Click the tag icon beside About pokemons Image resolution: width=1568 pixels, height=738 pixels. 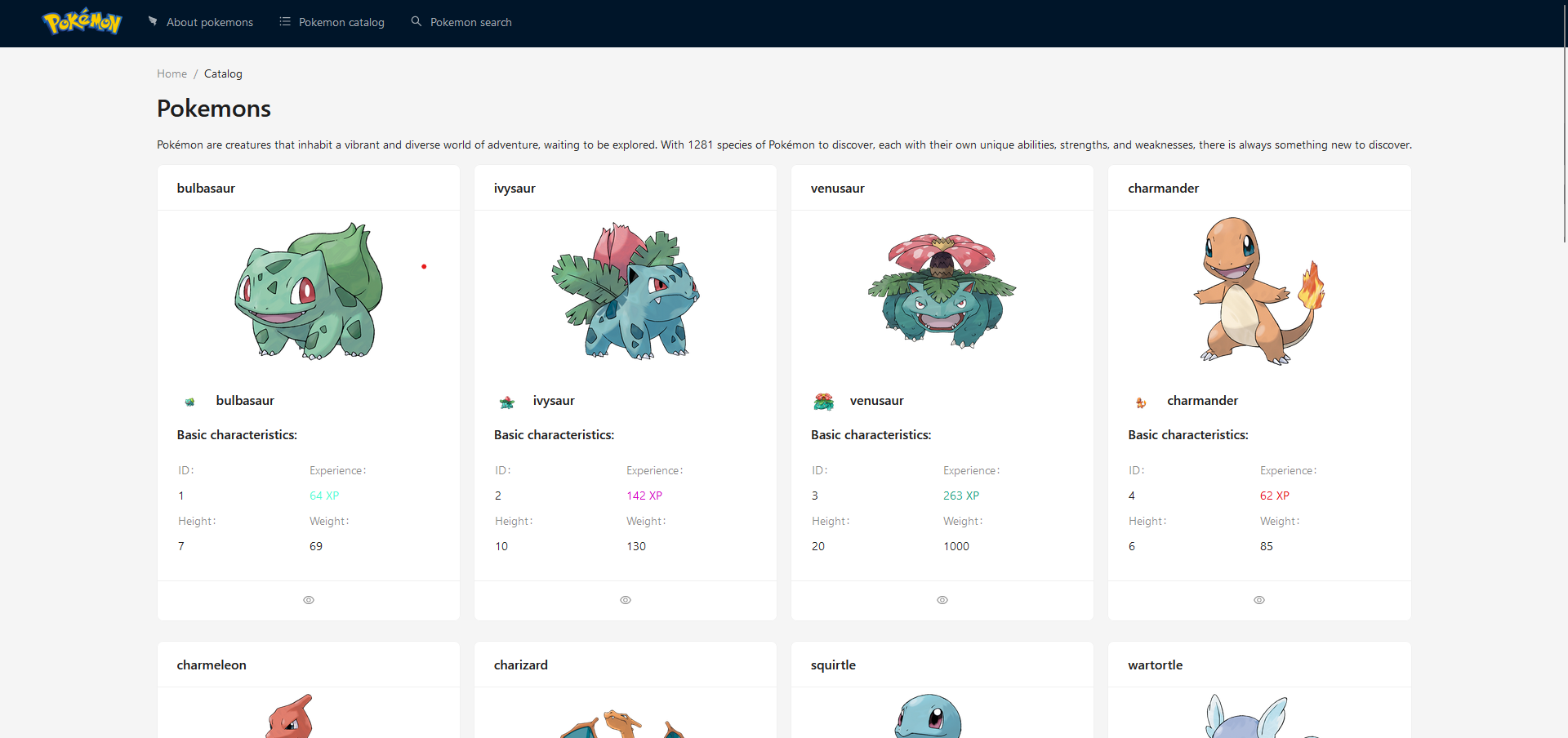pyautogui.click(x=154, y=21)
